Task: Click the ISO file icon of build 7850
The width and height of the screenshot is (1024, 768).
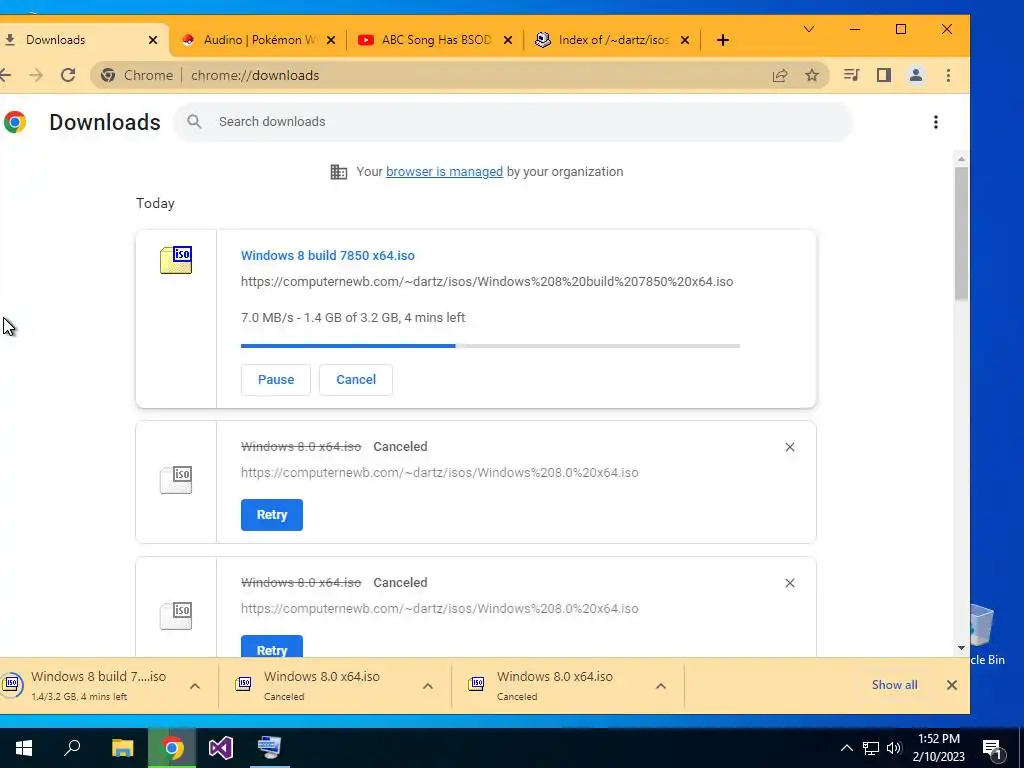Action: point(176,259)
